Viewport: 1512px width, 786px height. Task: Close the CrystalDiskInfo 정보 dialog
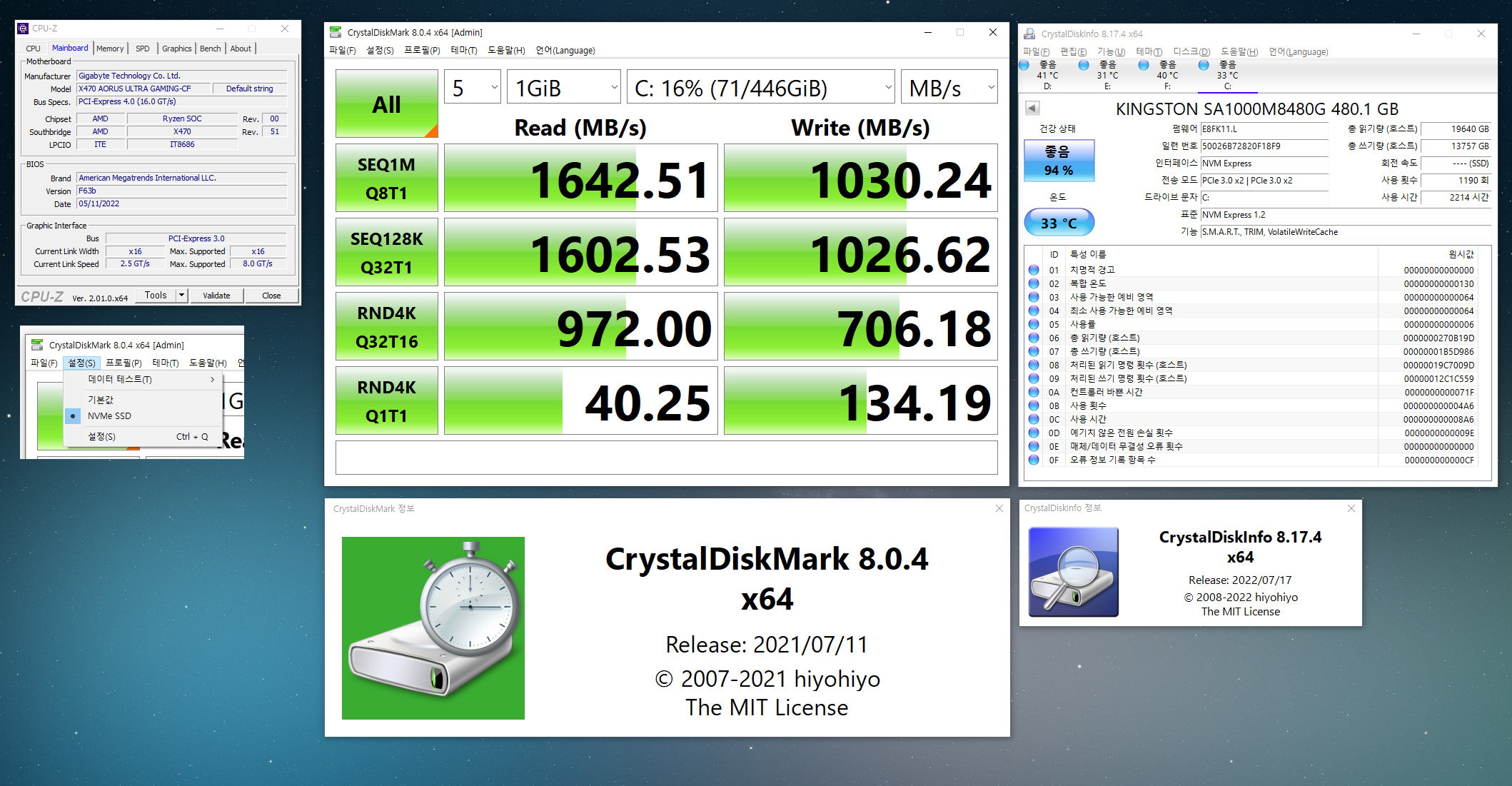pyautogui.click(x=1351, y=508)
